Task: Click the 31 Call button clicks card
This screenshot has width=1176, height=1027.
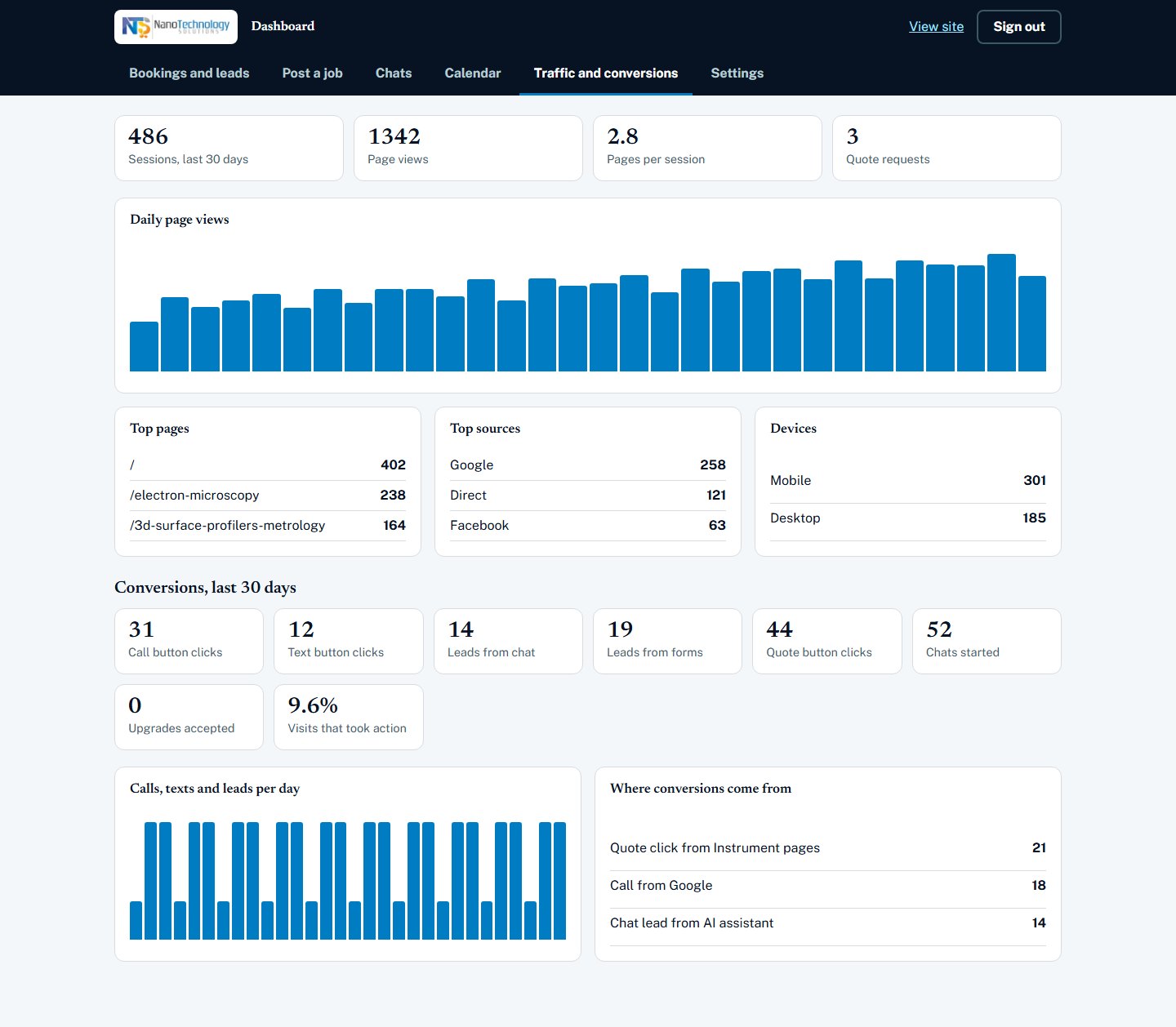Action: click(189, 641)
